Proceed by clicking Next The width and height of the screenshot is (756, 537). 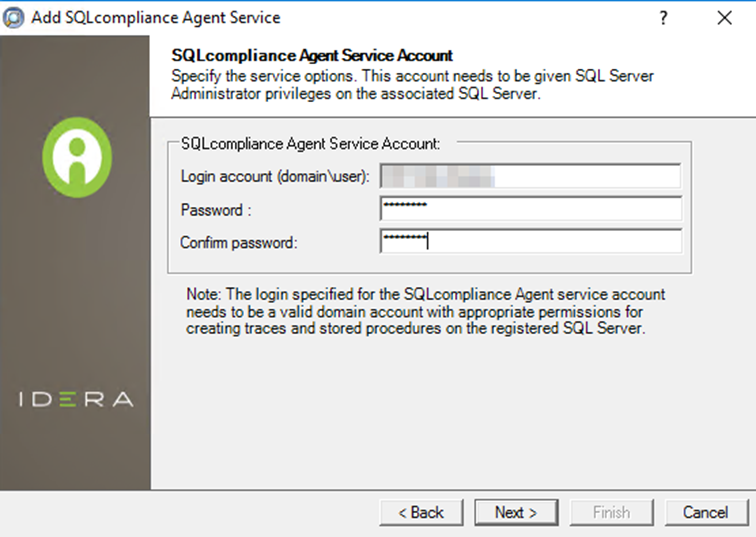(x=515, y=512)
